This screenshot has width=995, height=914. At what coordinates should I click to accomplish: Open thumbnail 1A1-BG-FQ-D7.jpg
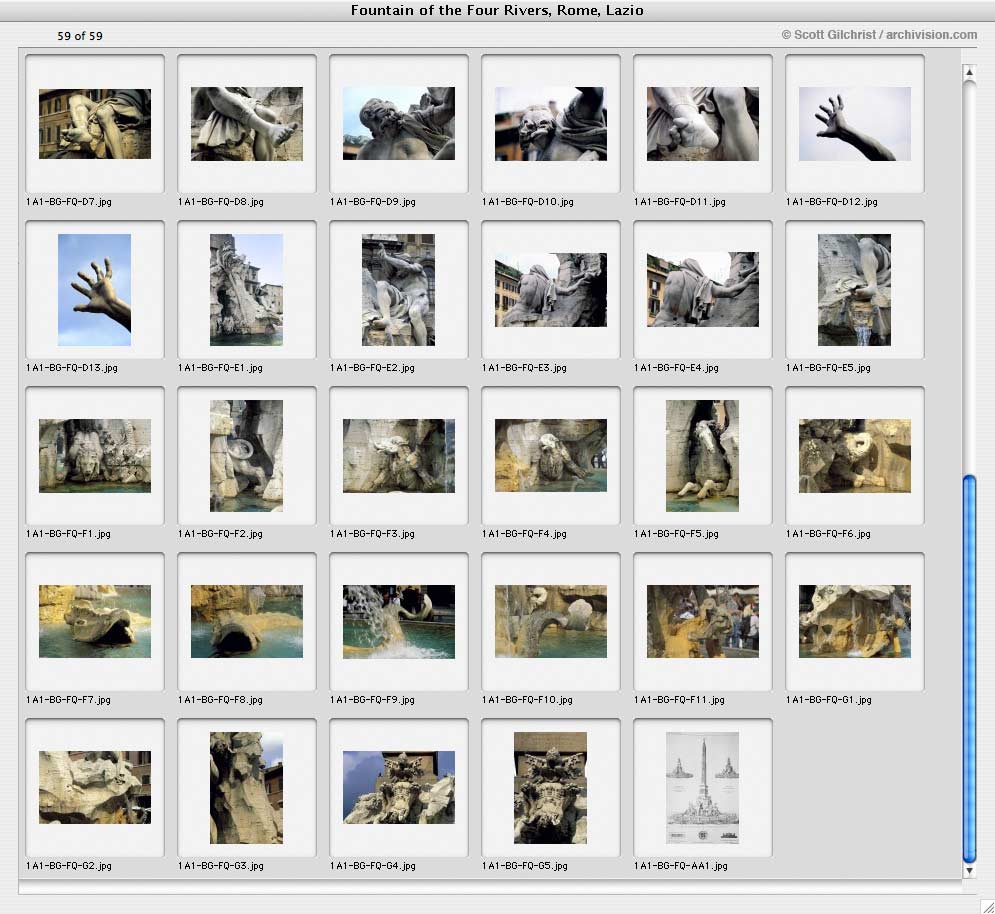95,124
